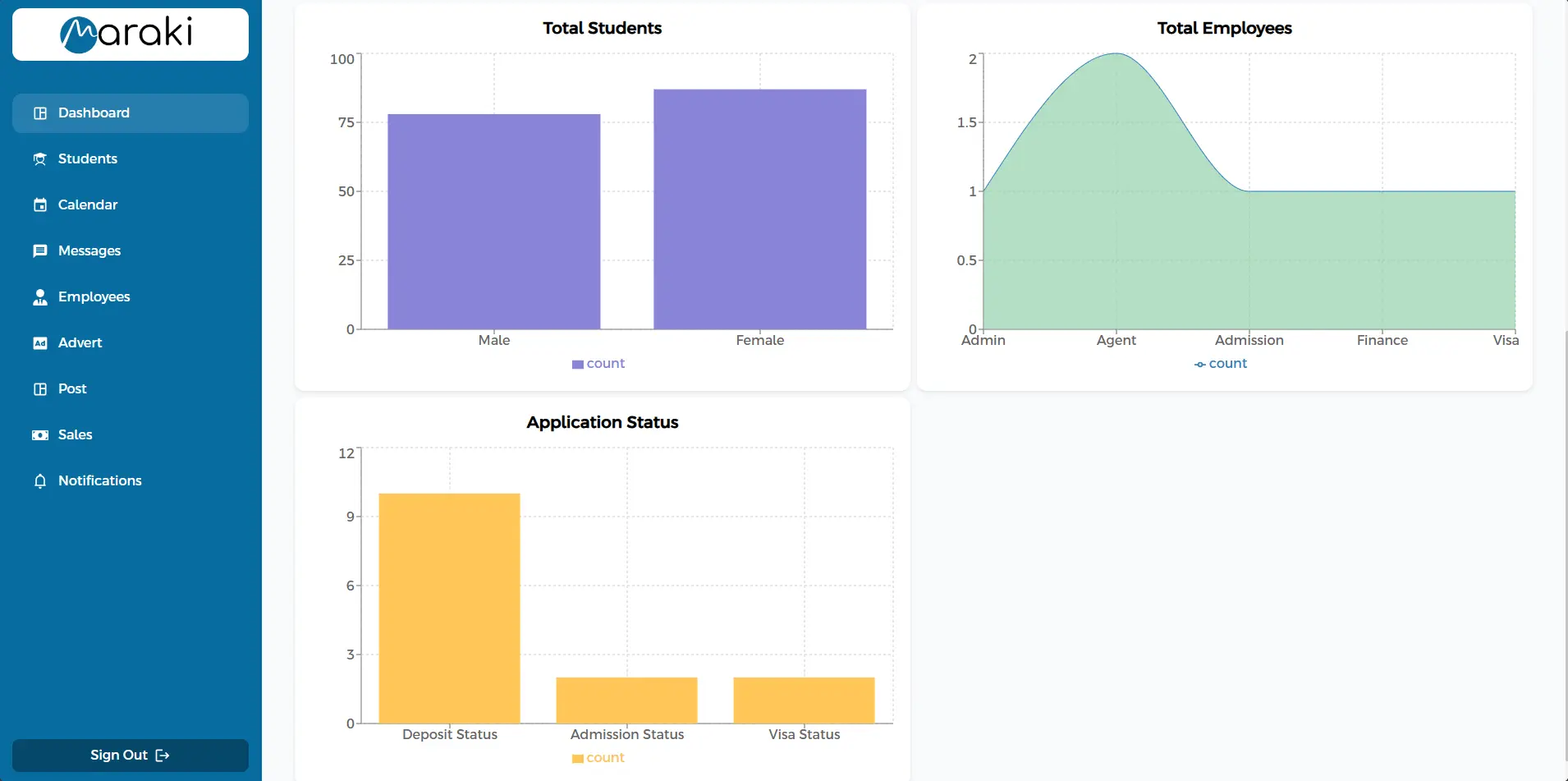Click the Dashboard grid icon in sidebar
The width and height of the screenshot is (1568, 781).
coord(39,113)
